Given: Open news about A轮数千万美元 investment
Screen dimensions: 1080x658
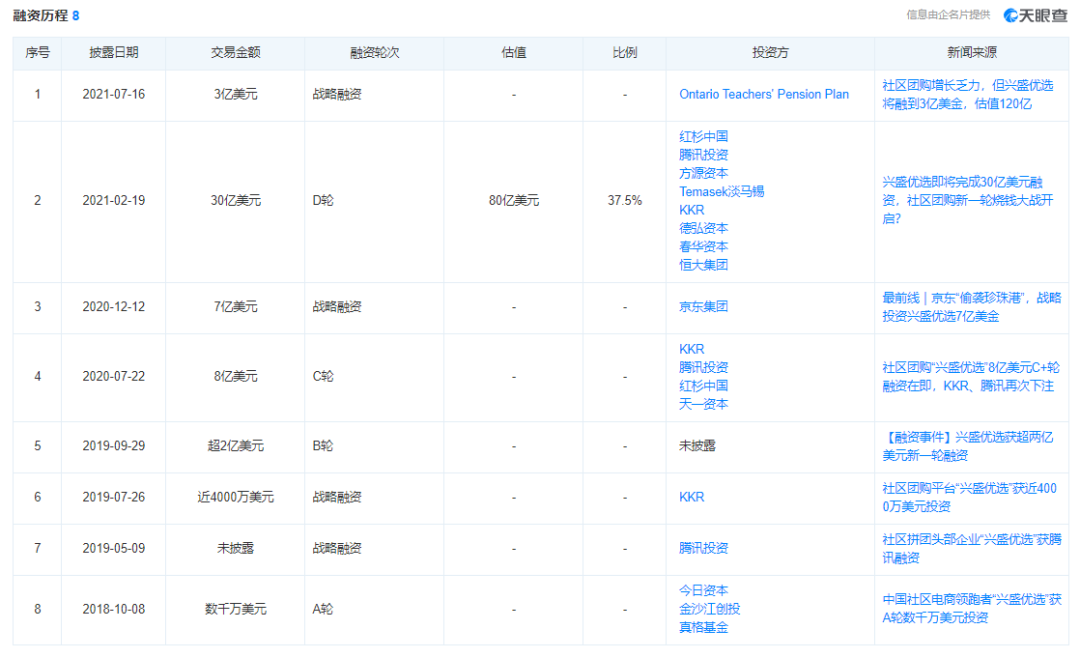Looking at the screenshot, I should [x=972, y=608].
